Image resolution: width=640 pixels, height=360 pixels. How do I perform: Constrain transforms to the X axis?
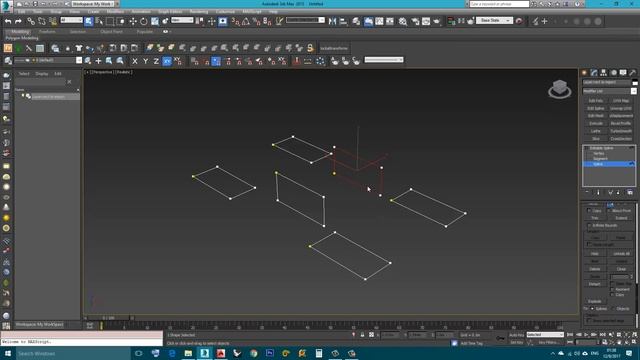pyautogui.click(x=135, y=61)
